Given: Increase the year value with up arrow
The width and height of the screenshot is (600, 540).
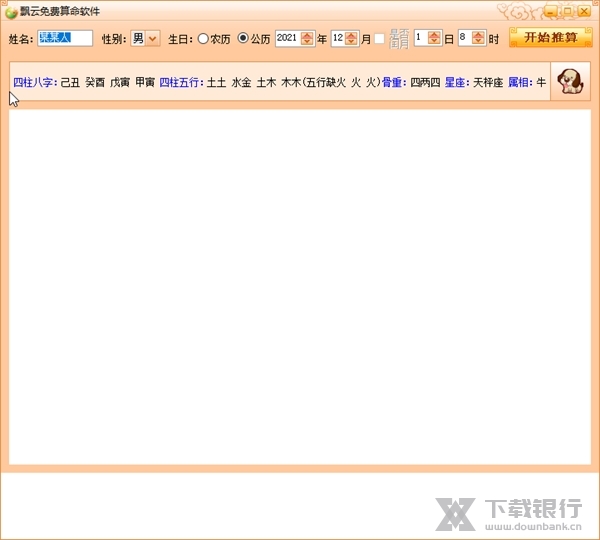Looking at the screenshot, I should (x=307, y=35).
